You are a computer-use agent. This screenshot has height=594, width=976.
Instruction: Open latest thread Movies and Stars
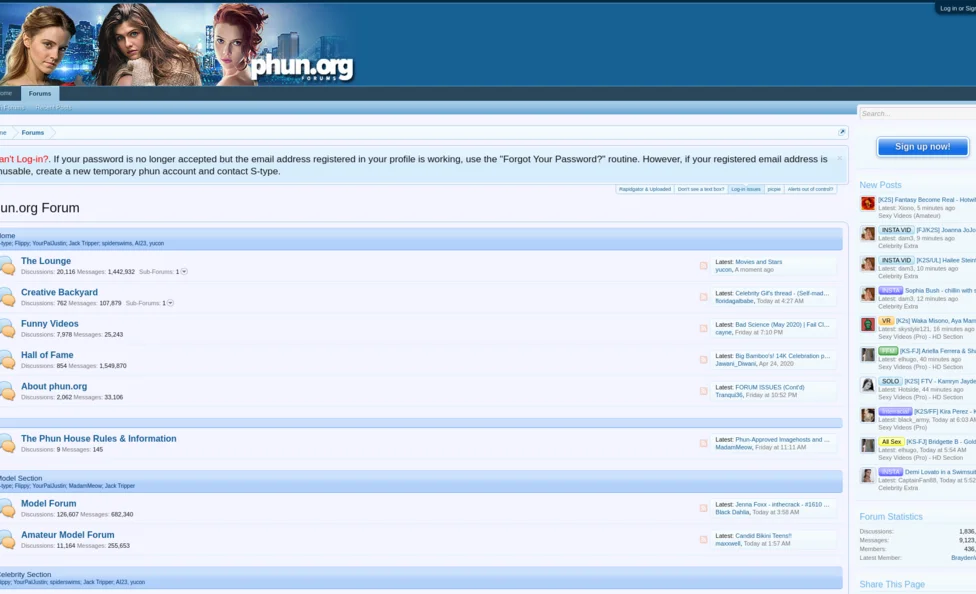758,262
